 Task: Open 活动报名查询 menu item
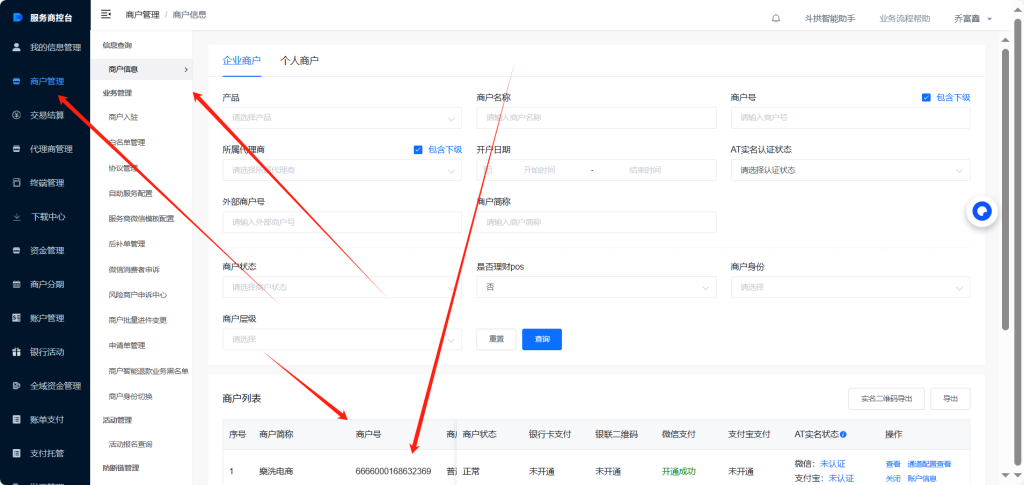tap(131, 445)
